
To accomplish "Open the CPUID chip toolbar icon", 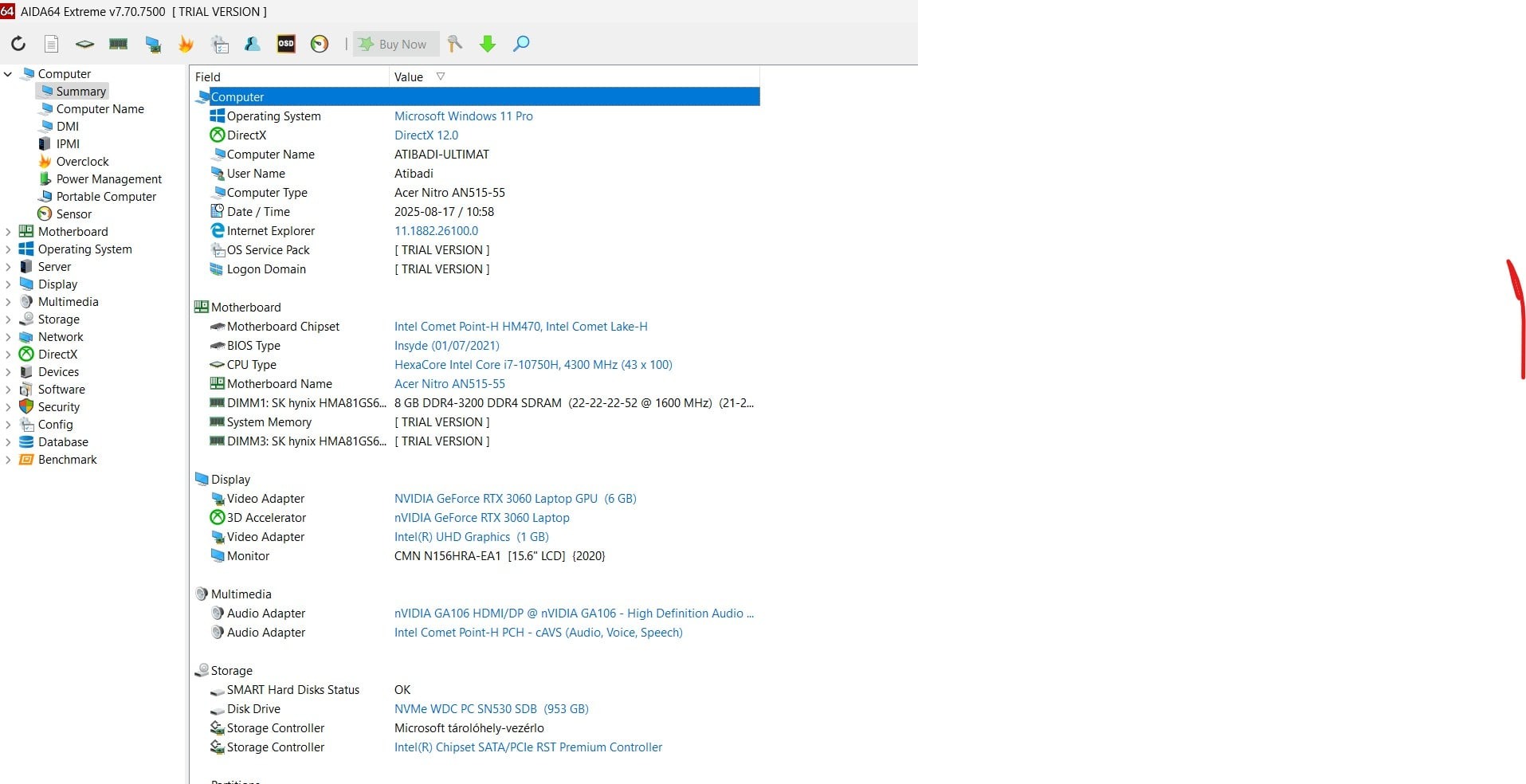I will [84, 44].
